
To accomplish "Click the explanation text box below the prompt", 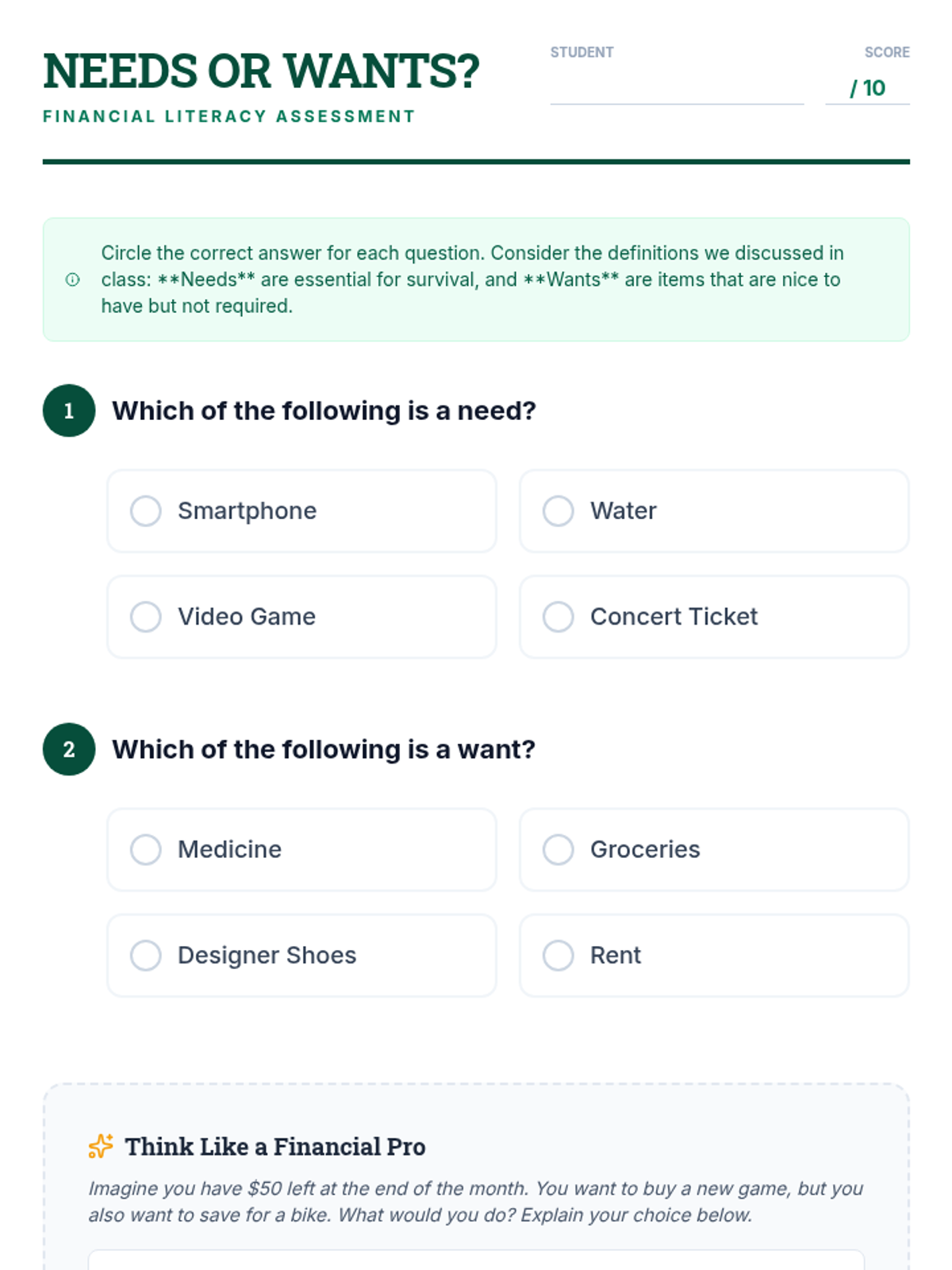I will point(476,1260).
